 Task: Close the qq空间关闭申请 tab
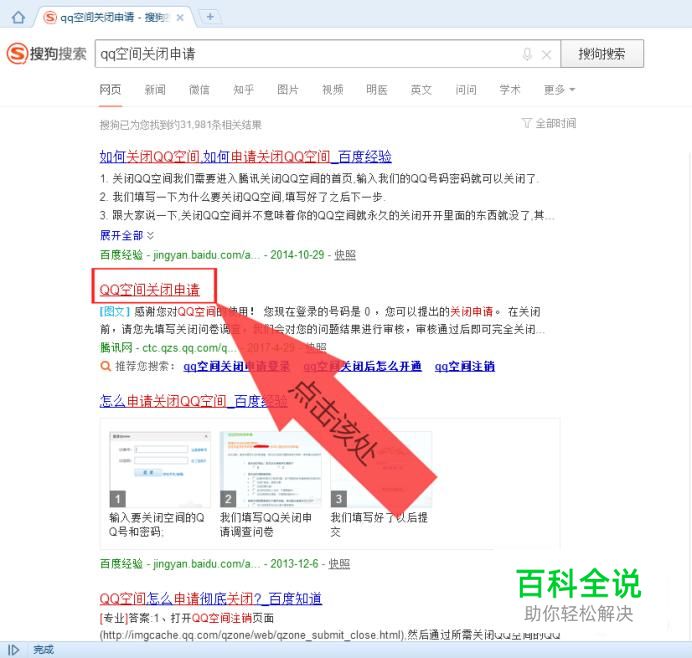pyautogui.click(x=180, y=18)
